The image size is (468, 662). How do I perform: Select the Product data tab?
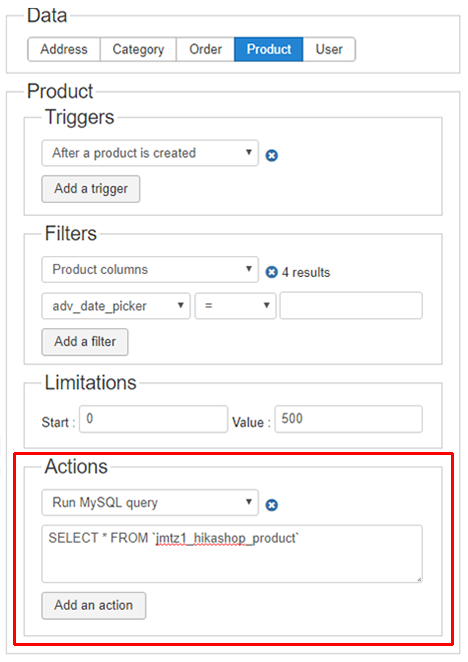coord(269,49)
